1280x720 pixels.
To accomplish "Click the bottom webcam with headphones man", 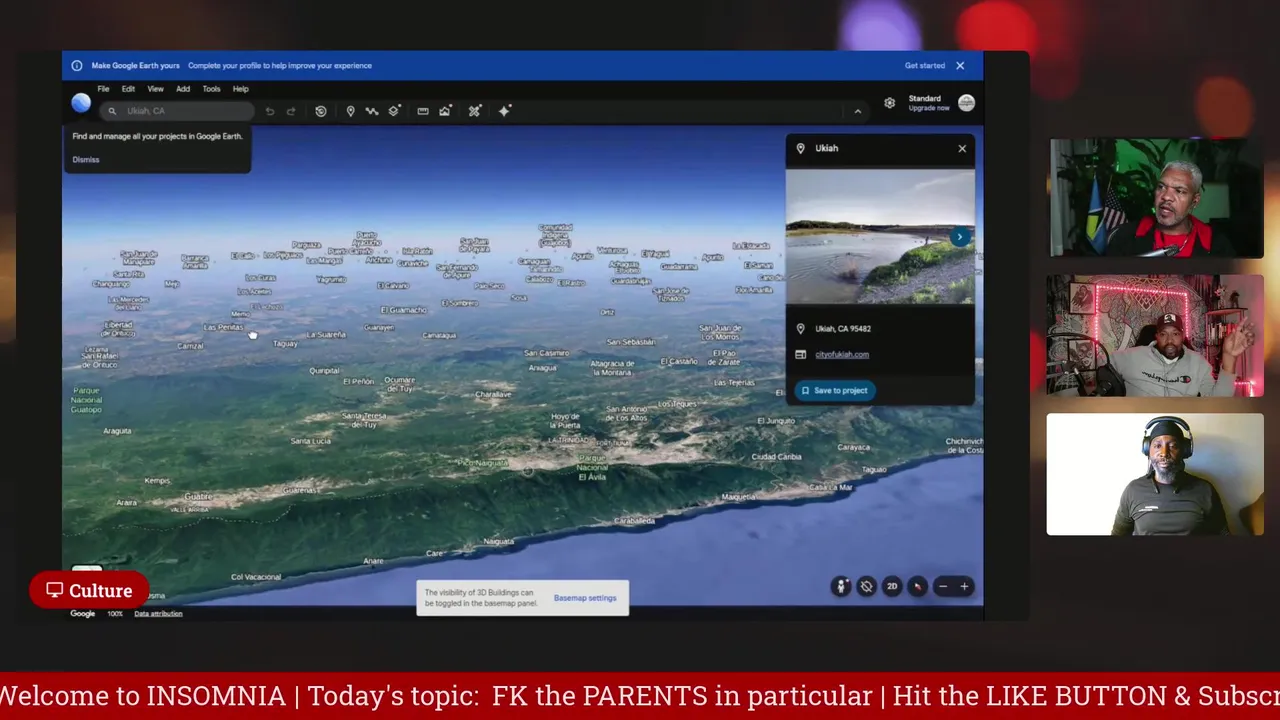I will pyautogui.click(x=1155, y=474).
